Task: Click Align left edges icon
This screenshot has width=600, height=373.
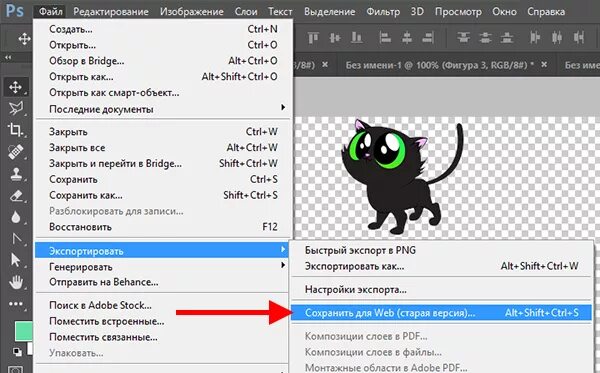Action: [x=385, y=37]
